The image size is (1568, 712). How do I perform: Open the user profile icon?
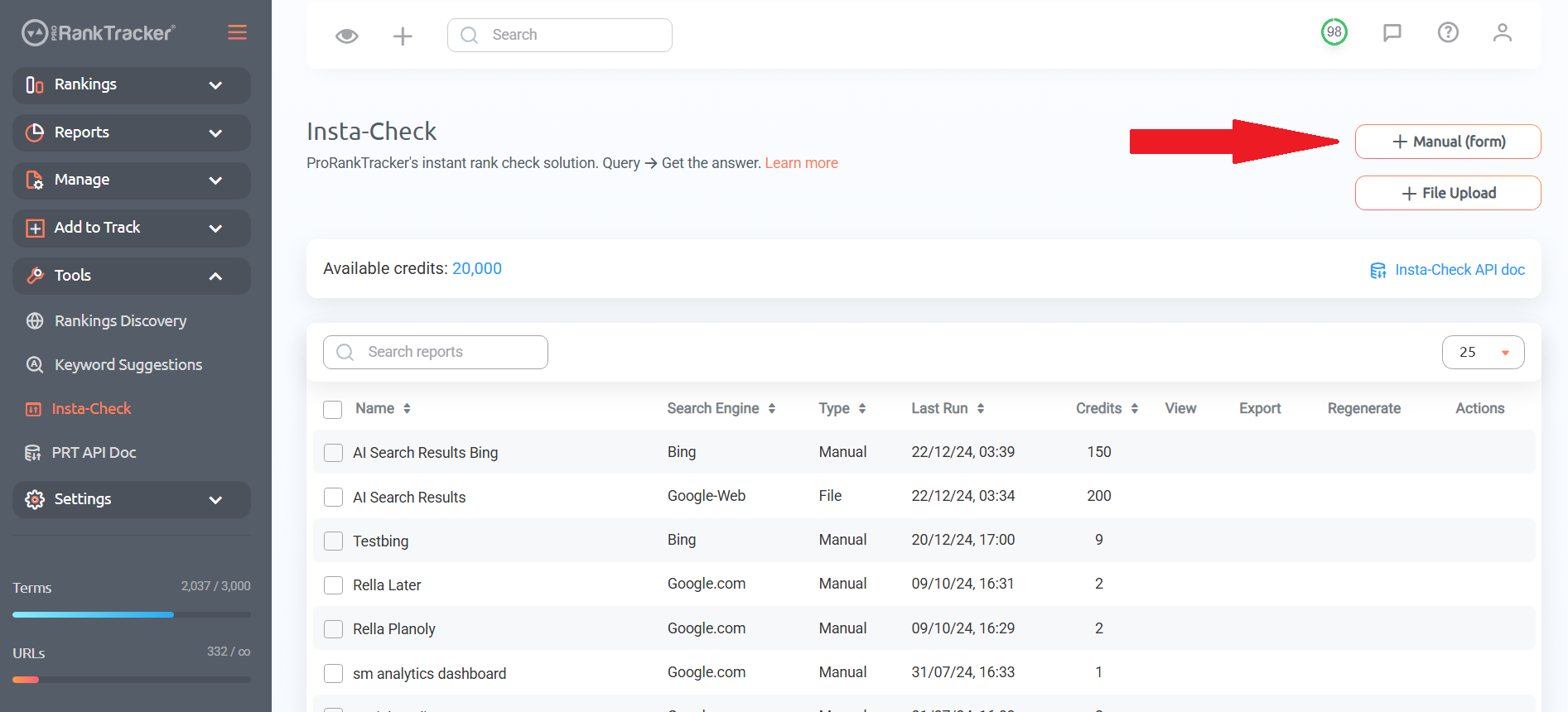[x=1503, y=32]
